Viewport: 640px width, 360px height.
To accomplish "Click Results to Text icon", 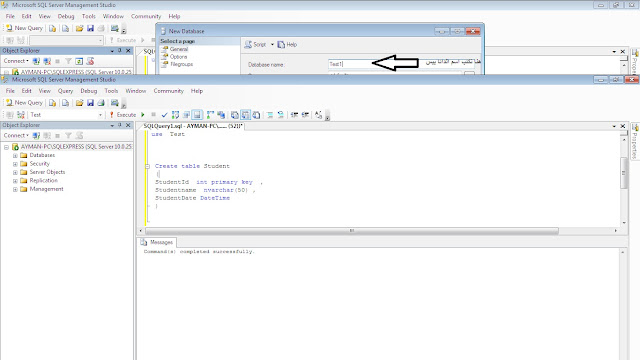I will [x=235, y=115].
